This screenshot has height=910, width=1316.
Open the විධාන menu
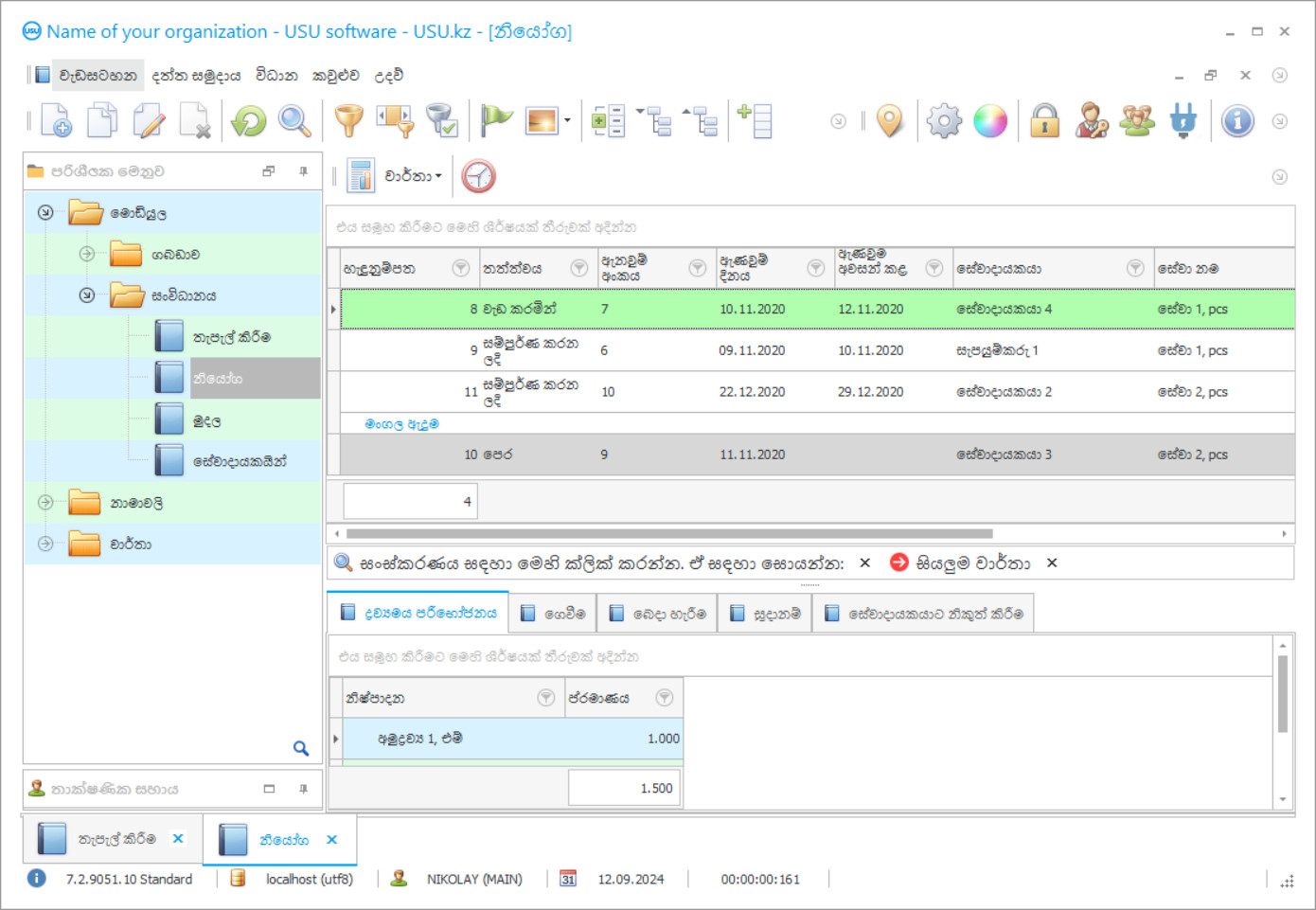point(276,75)
